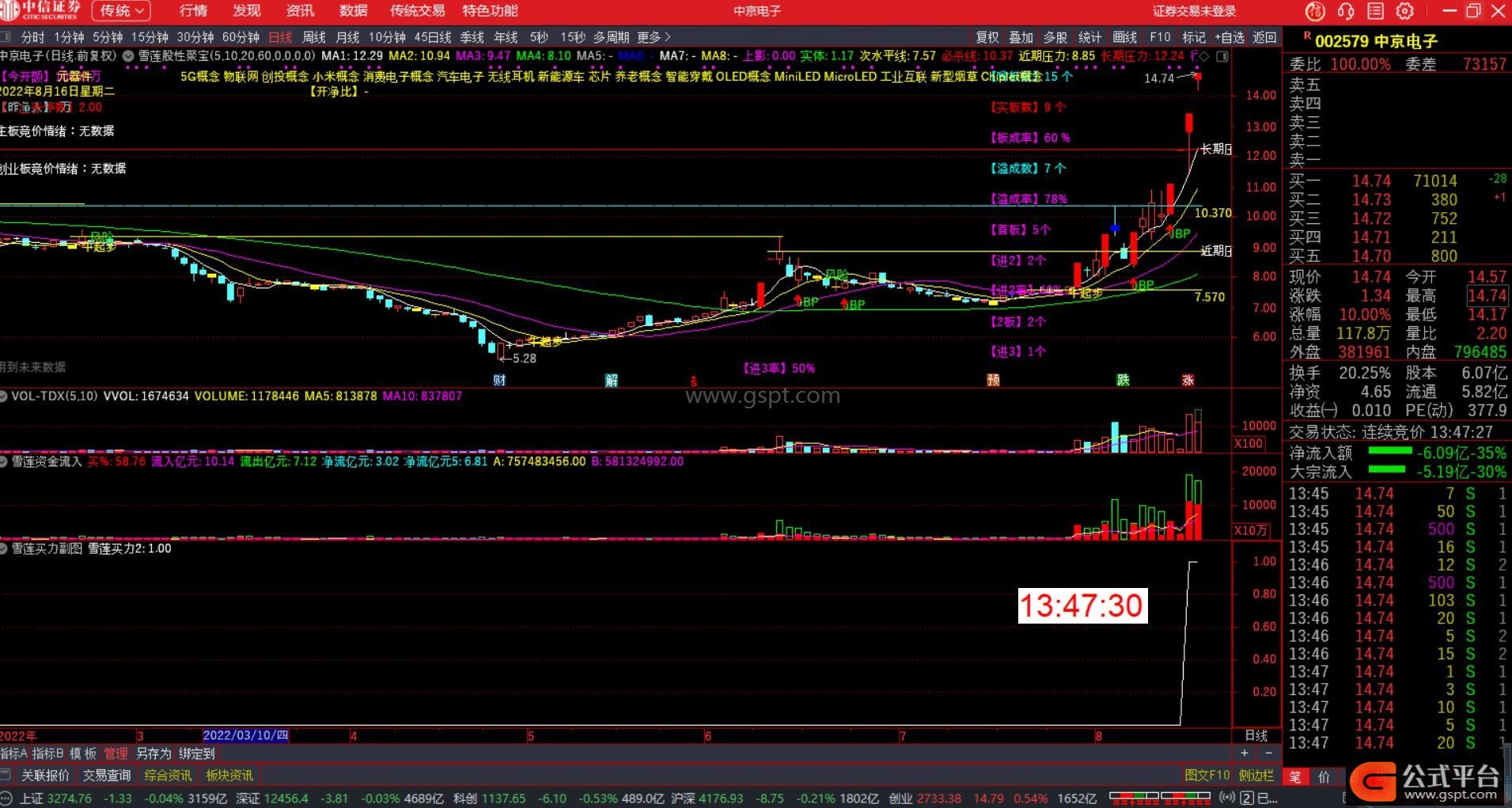1512x808 pixels.
Task: Toggle the 侧边栏 sidebar button
Action: click(1256, 776)
